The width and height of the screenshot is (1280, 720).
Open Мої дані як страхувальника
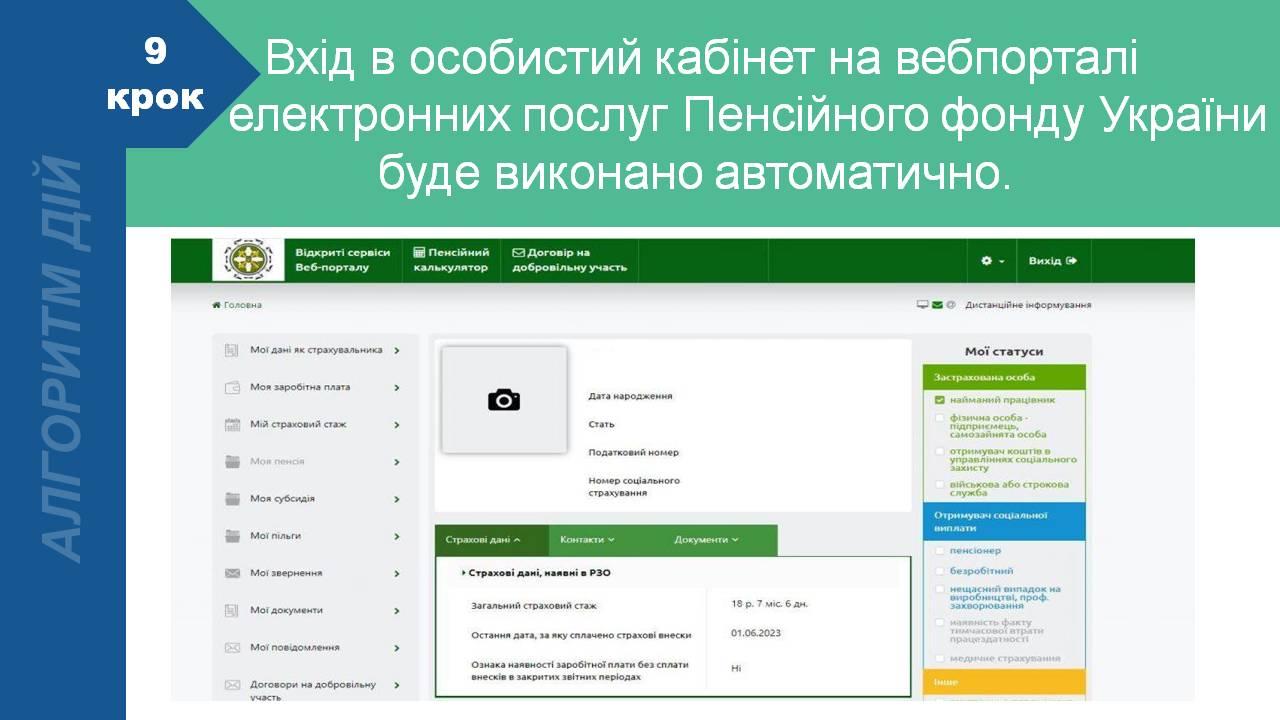(x=316, y=350)
